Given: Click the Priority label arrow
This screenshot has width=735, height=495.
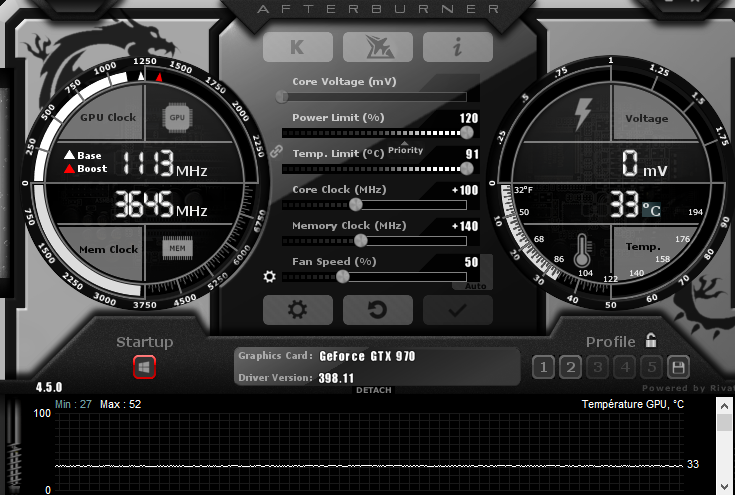Looking at the screenshot, I should click(405, 143).
